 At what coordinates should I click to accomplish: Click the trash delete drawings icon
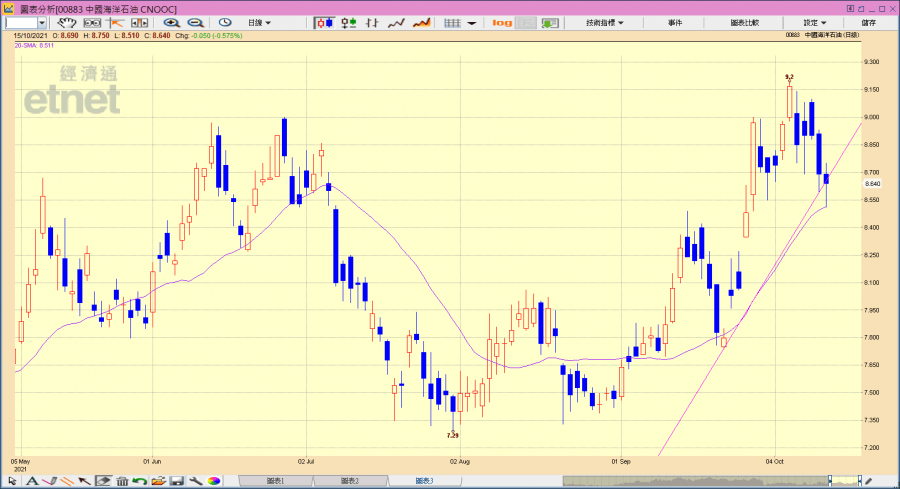click(x=122, y=481)
